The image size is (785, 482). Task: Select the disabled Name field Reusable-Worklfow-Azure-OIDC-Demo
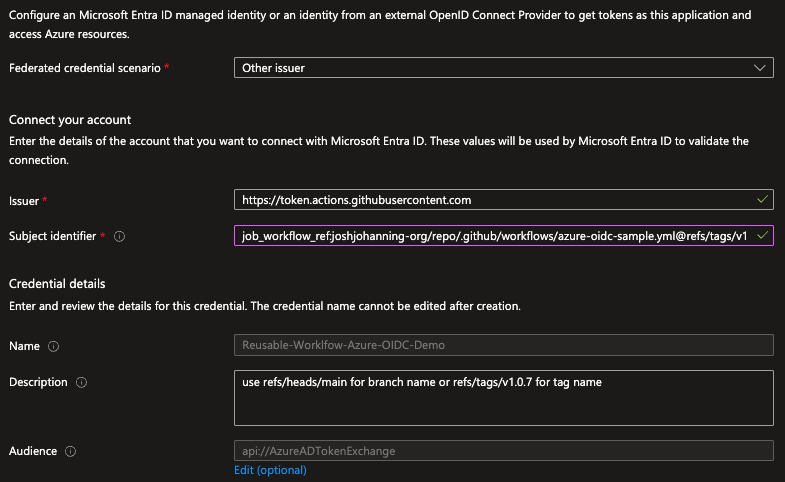coord(503,345)
